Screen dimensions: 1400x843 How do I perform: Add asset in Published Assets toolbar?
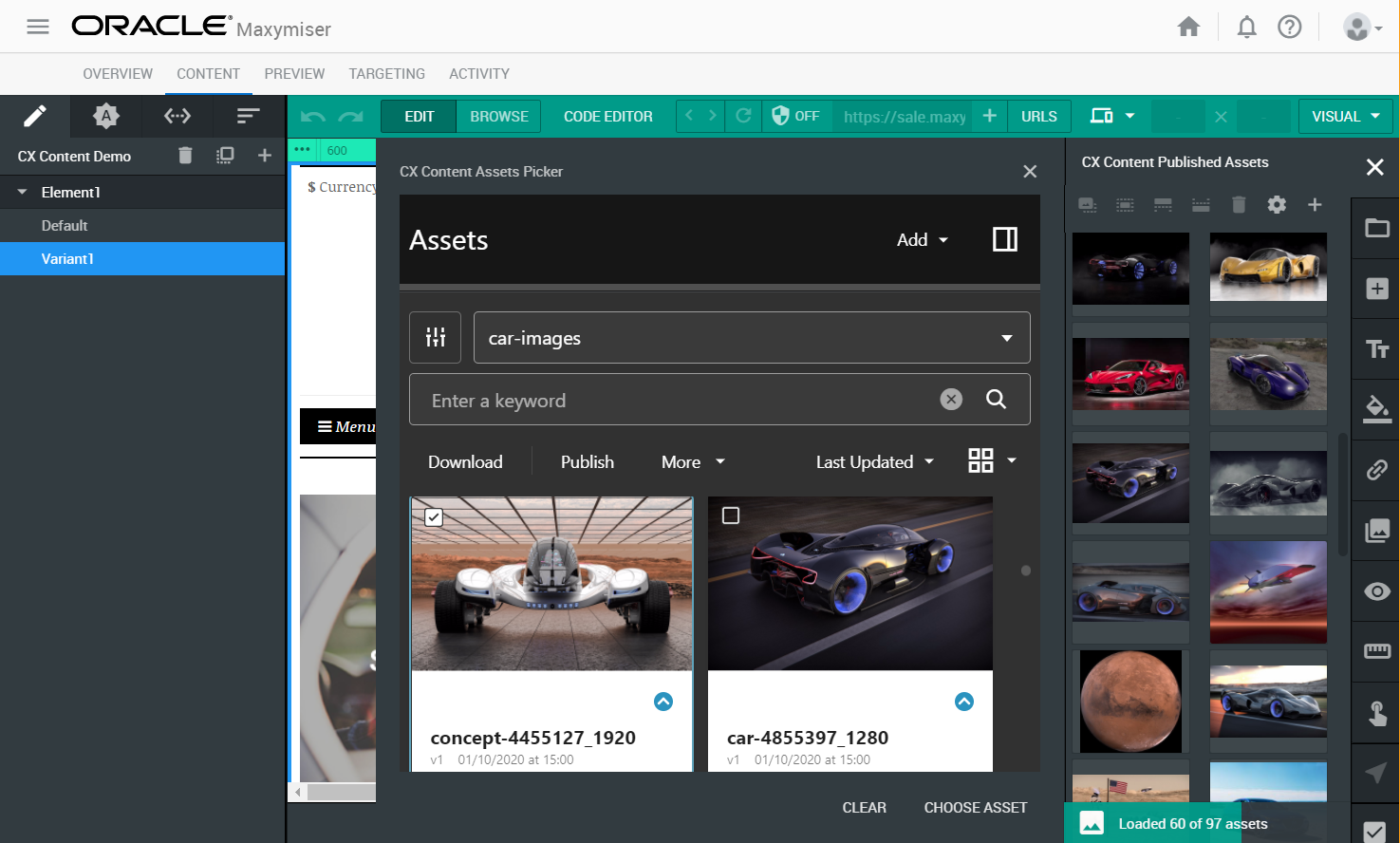[1315, 204]
